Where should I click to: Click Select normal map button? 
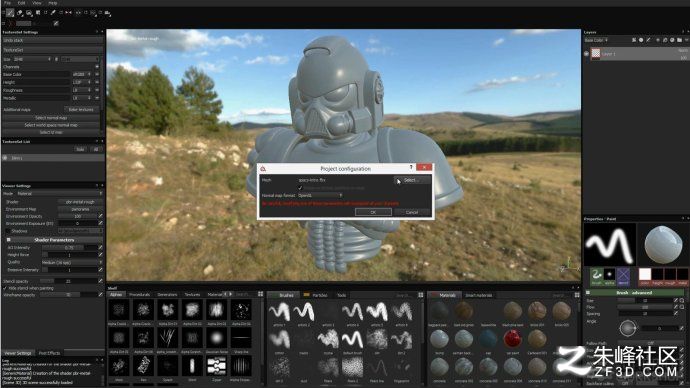click(51, 117)
